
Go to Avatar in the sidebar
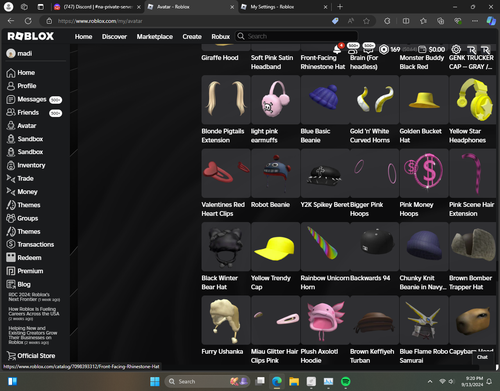(x=21, y=126)
